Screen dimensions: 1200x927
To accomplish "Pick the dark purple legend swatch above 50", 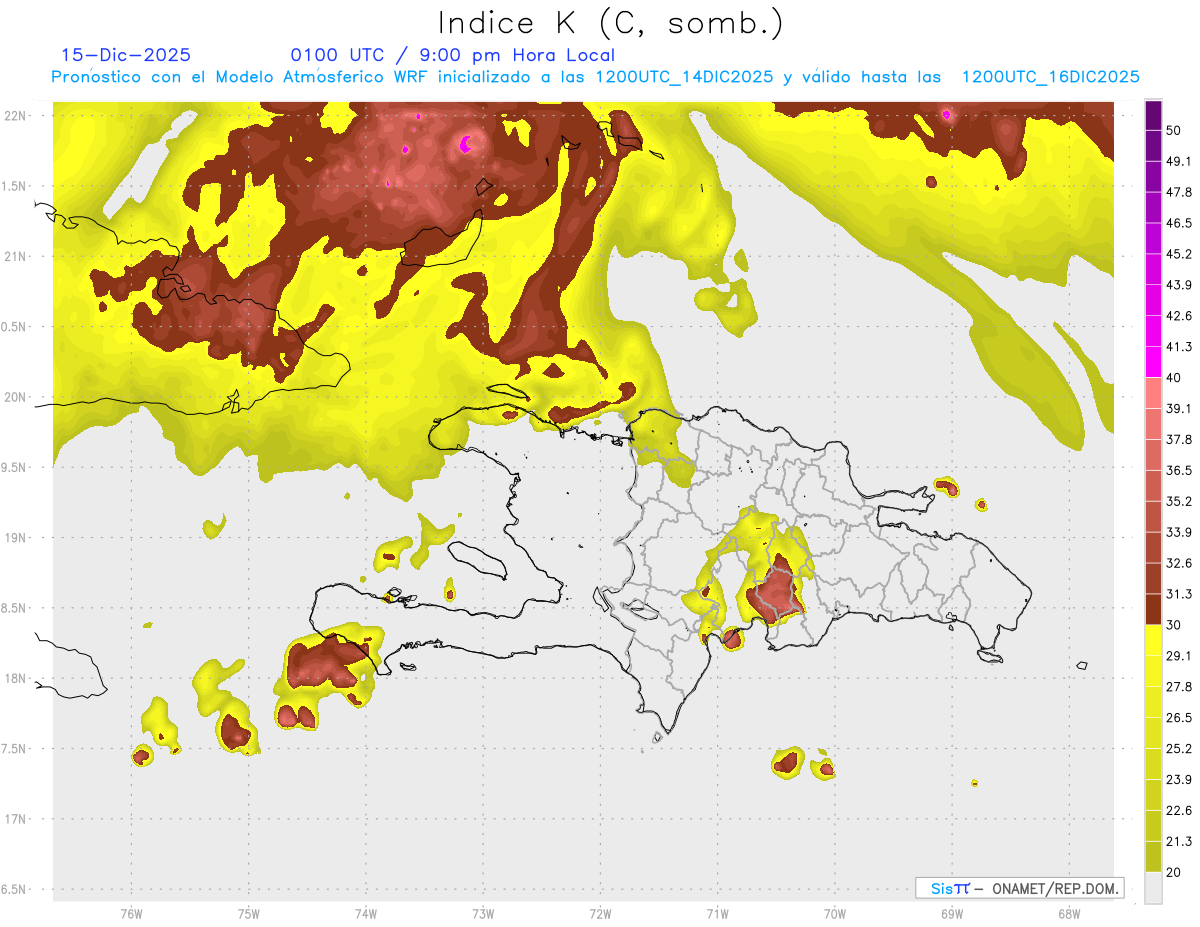I will tap(1153, 115).
